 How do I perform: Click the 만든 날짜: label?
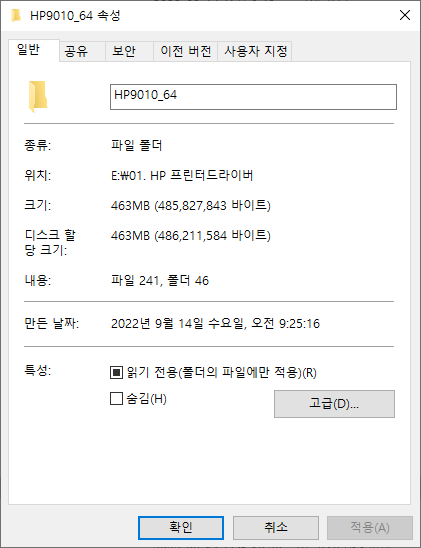coord(51,323)
